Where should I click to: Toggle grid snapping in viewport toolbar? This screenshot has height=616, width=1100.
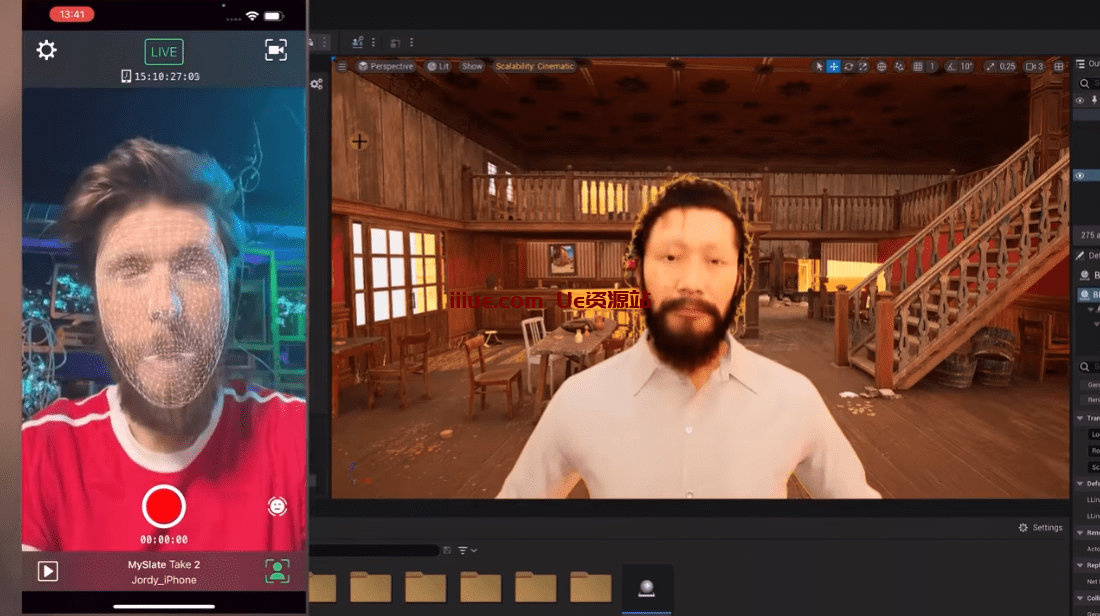tap(916, 66)
